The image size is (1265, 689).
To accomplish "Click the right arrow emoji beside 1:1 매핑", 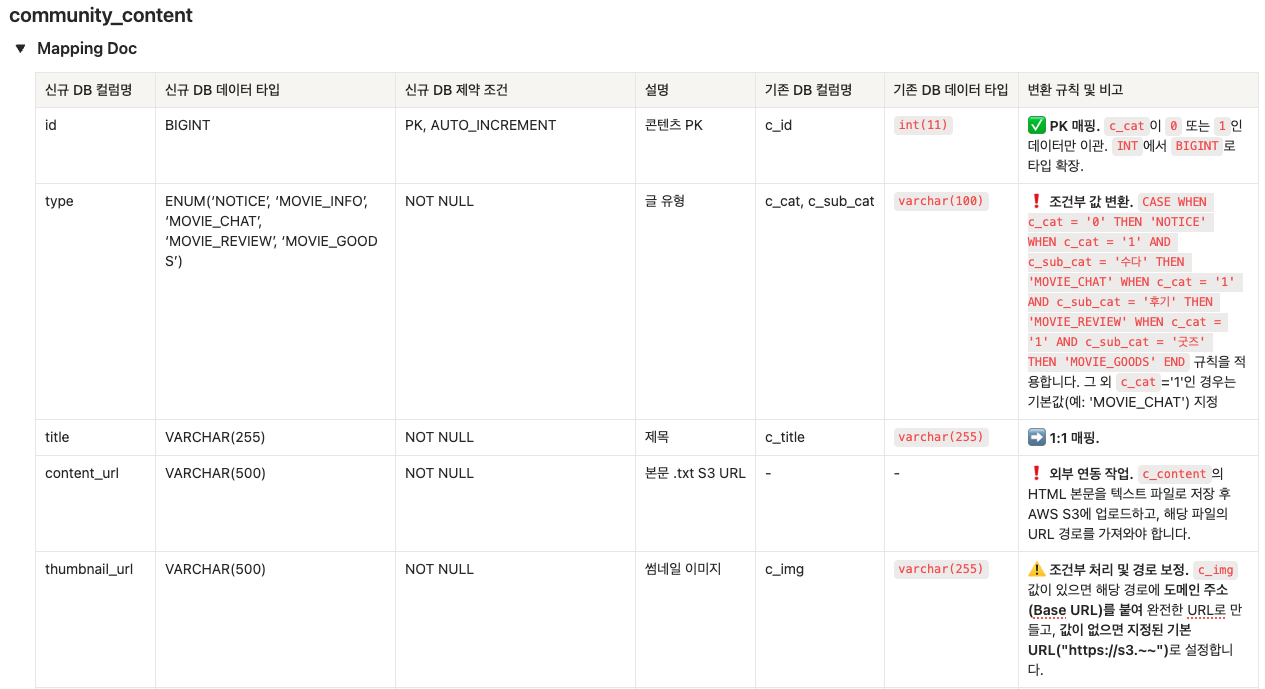I will 1036,438.
